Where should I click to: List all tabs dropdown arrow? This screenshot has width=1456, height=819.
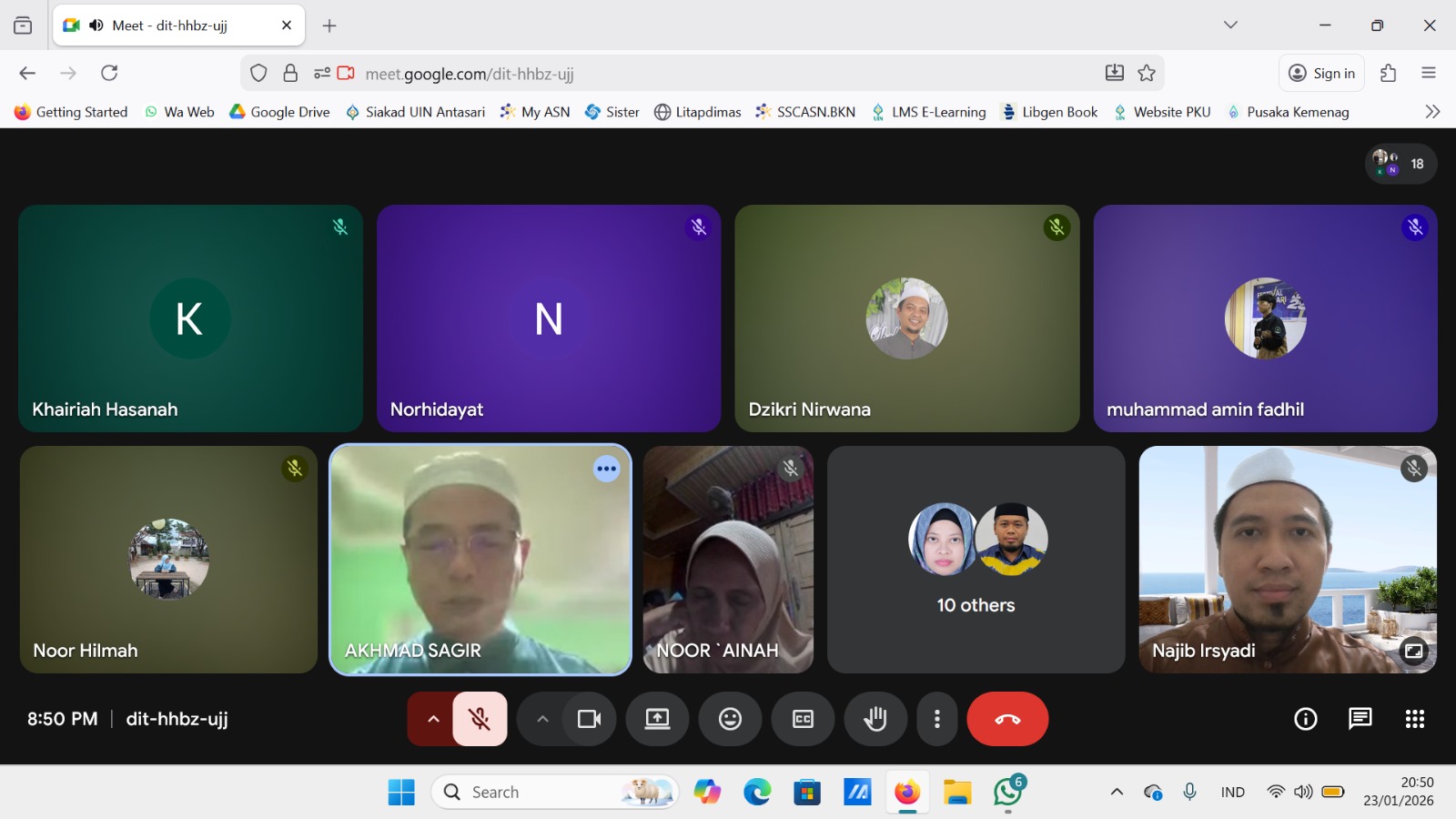click(1230, 25)
